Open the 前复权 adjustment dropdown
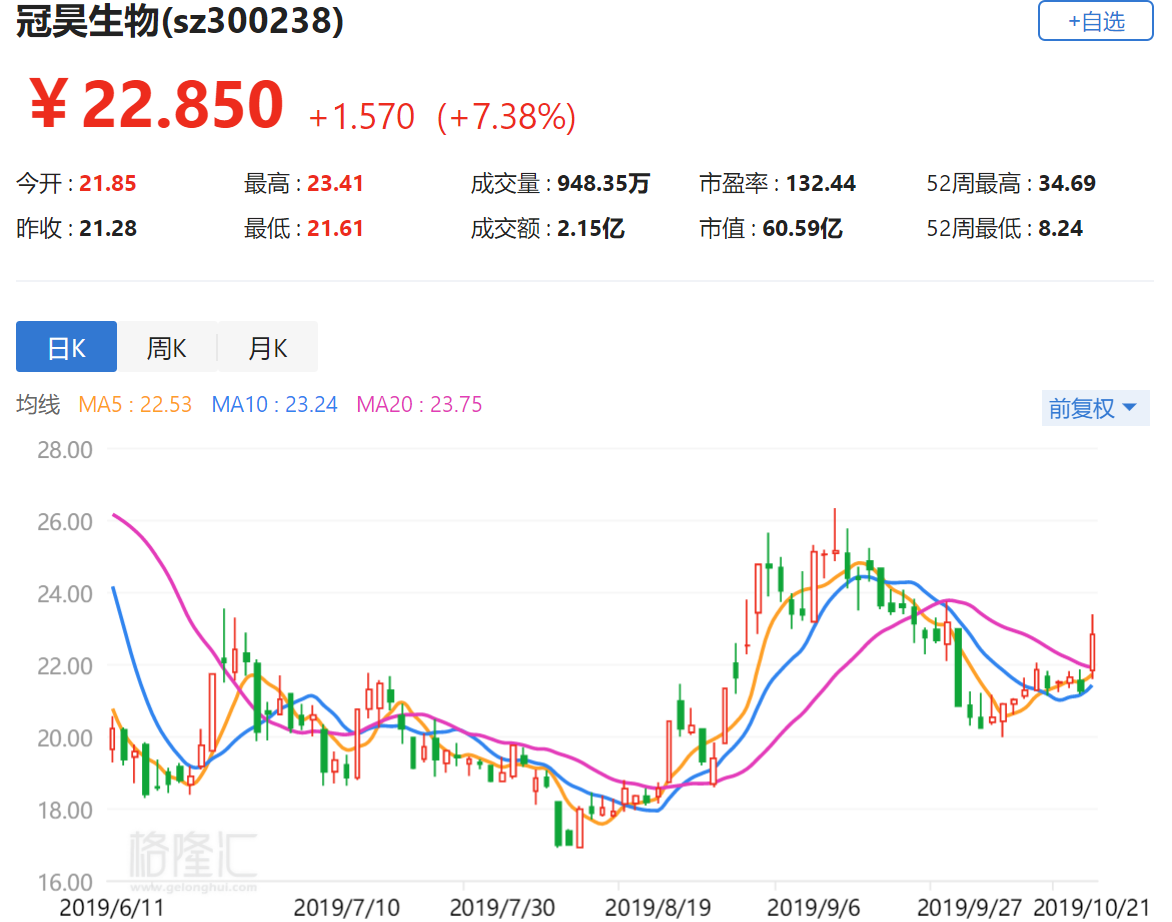The height and width of the screenshot is (922, 1172). tap(1095, 408)
